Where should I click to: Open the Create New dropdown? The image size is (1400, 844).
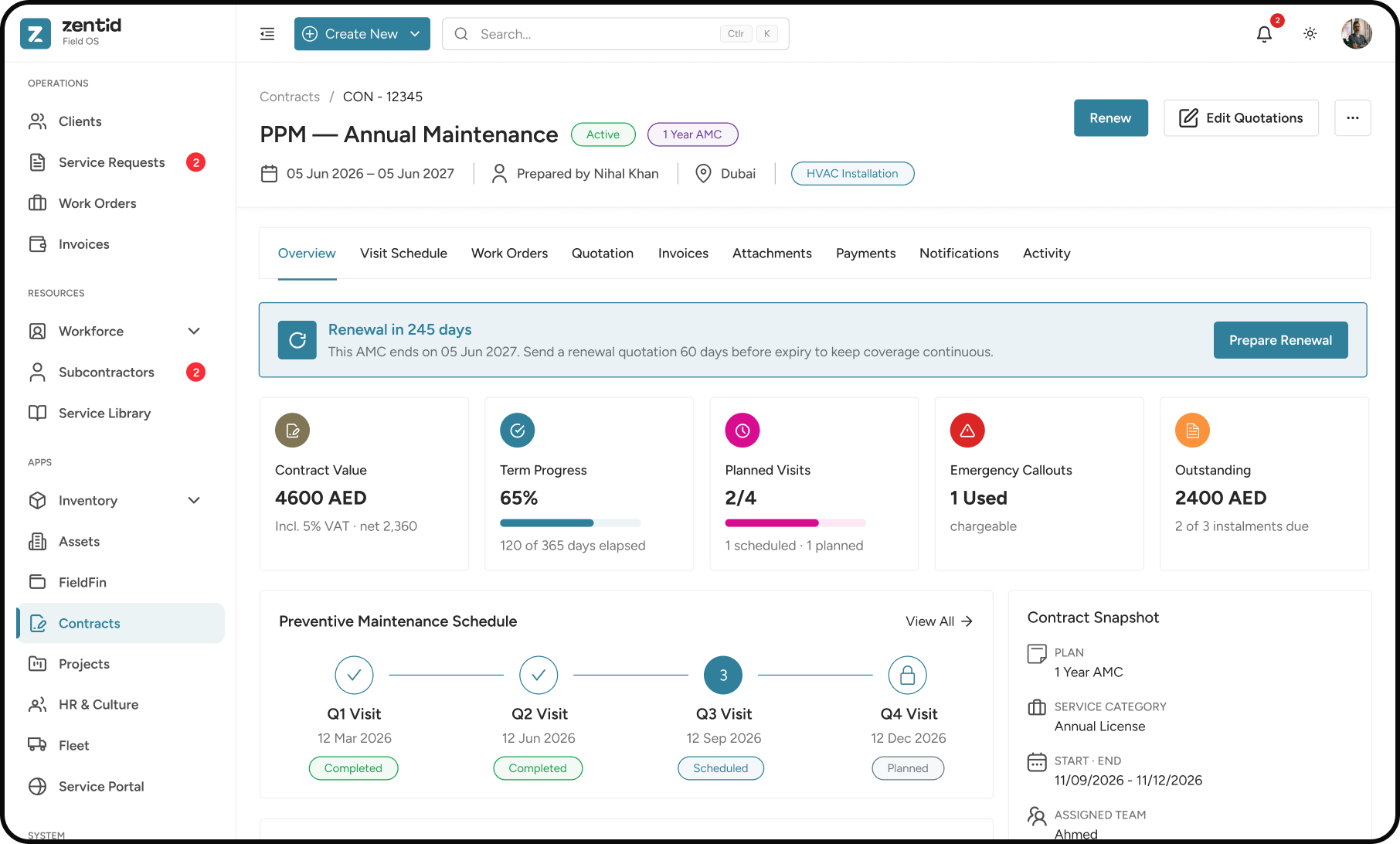point(362,34)
